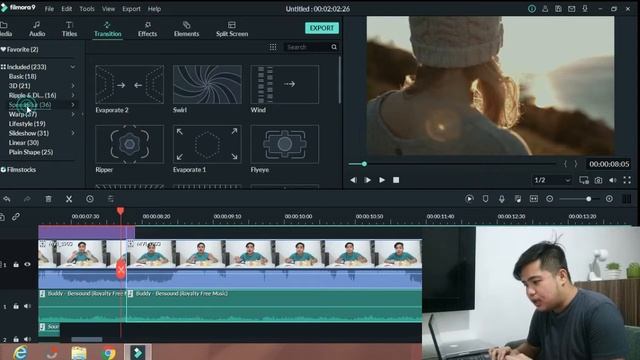Add a marker with the shield icon
The height and width of the screenshot is (360, 640).
pyautogui.click(x=485, y=199)
